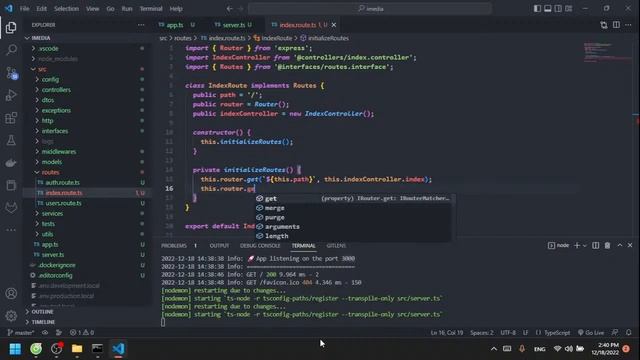This screenshot has height=360, width=640.
Task: Open File Explorer from Windows taskbar
Action: click(x=77, y=349)
